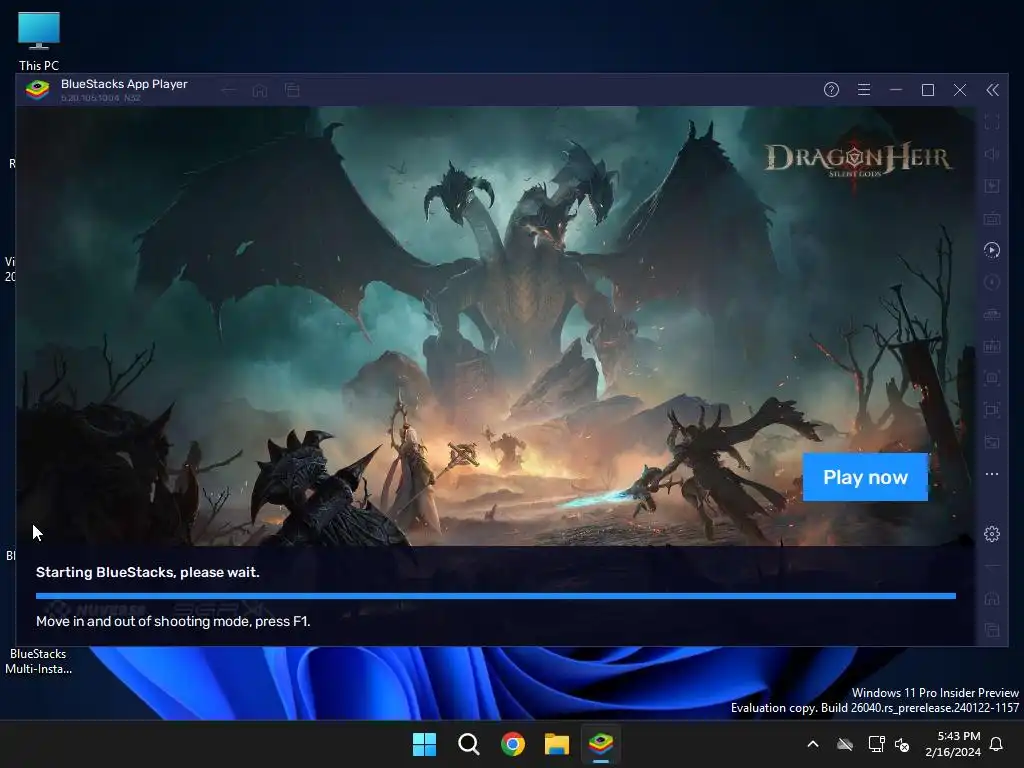Click the 'BlueStacks App Player' title text
Viewport: 1024px width, 768px height.
pos(124,84)
